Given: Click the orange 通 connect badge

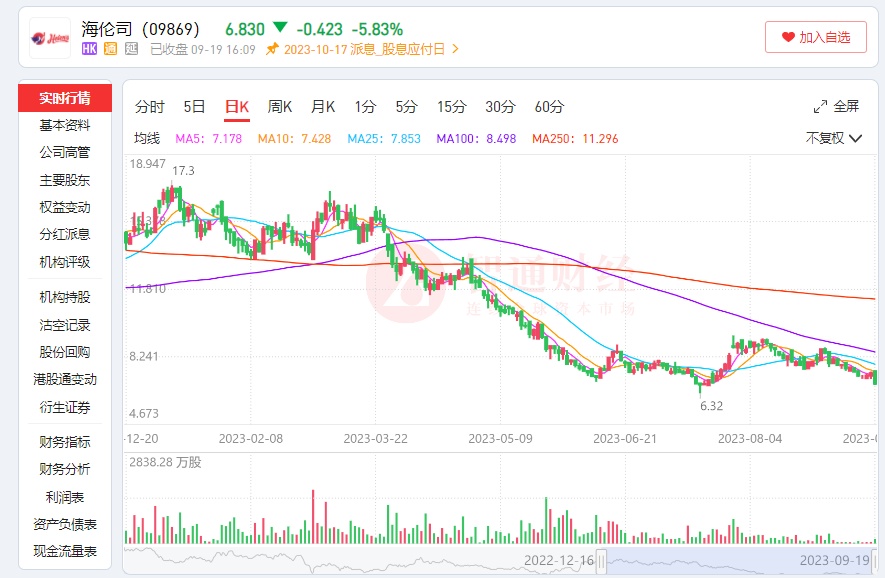Looking at the screenshot, I should [x=111, y=48].
